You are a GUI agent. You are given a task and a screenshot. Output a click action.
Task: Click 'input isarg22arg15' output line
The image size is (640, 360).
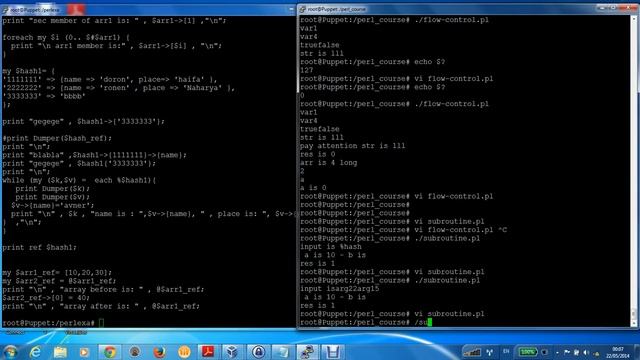click(x=340, y=289)
